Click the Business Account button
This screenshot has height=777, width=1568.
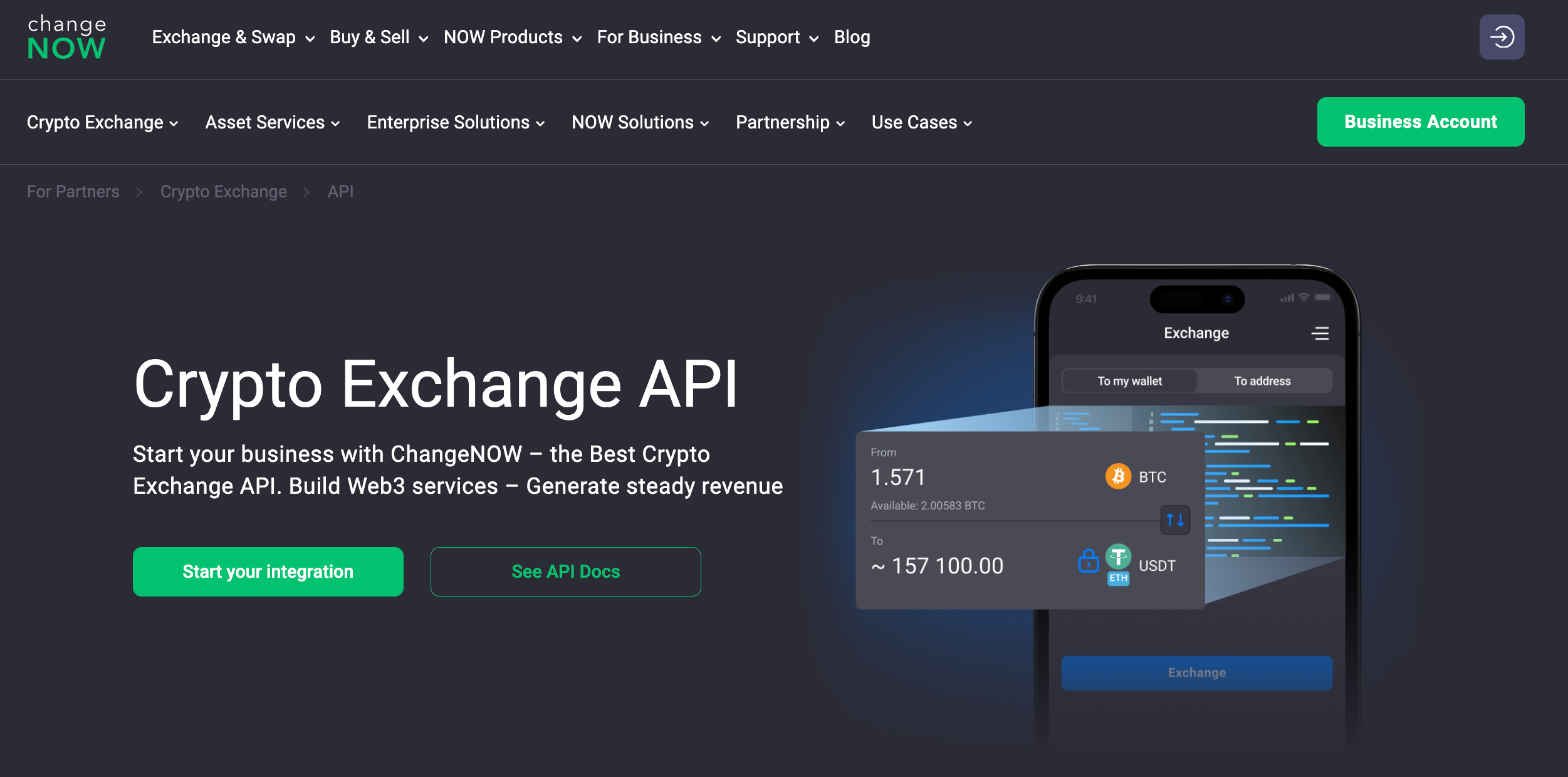(x=1421, y=122)
